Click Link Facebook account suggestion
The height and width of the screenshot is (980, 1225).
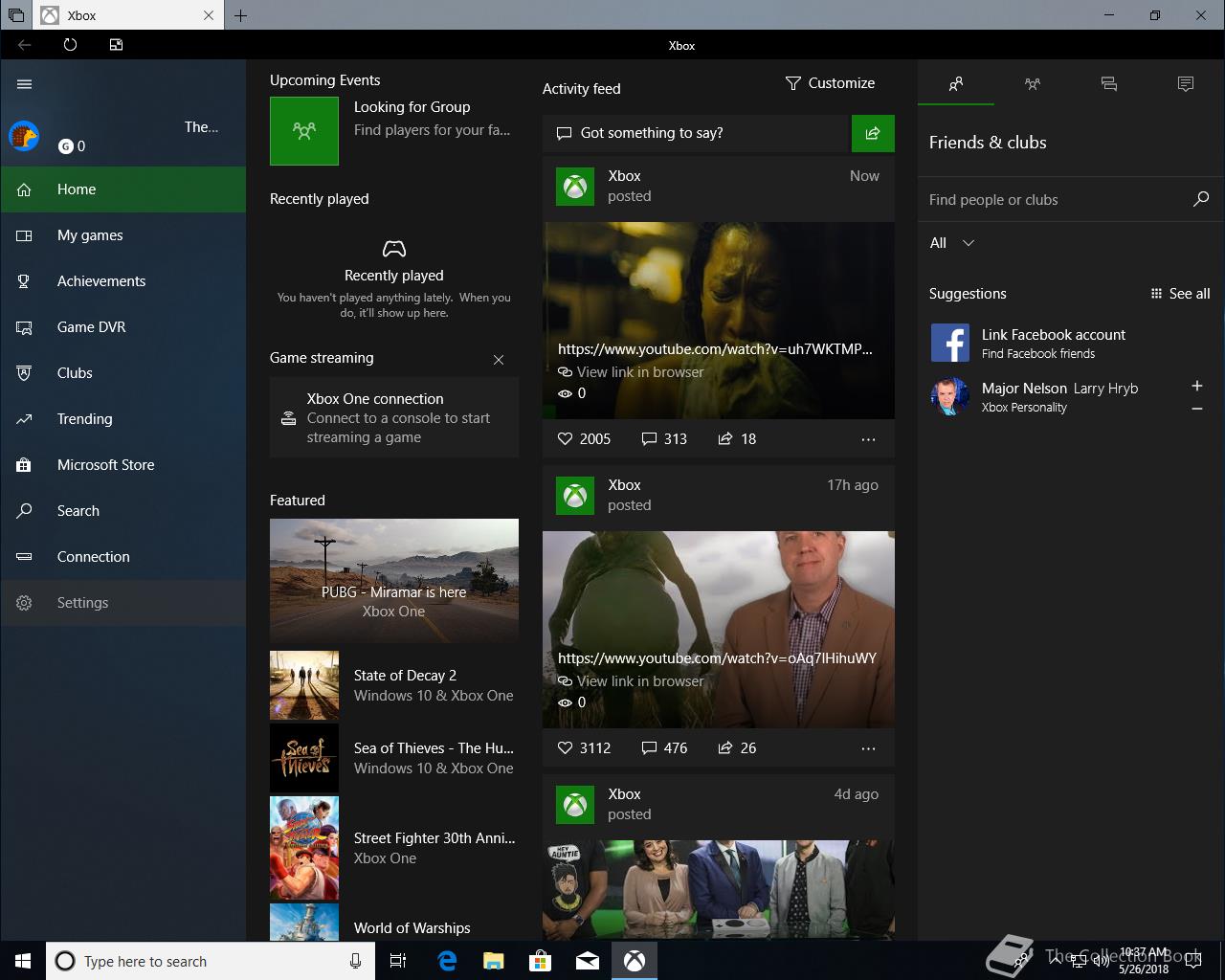point(1071,343)
